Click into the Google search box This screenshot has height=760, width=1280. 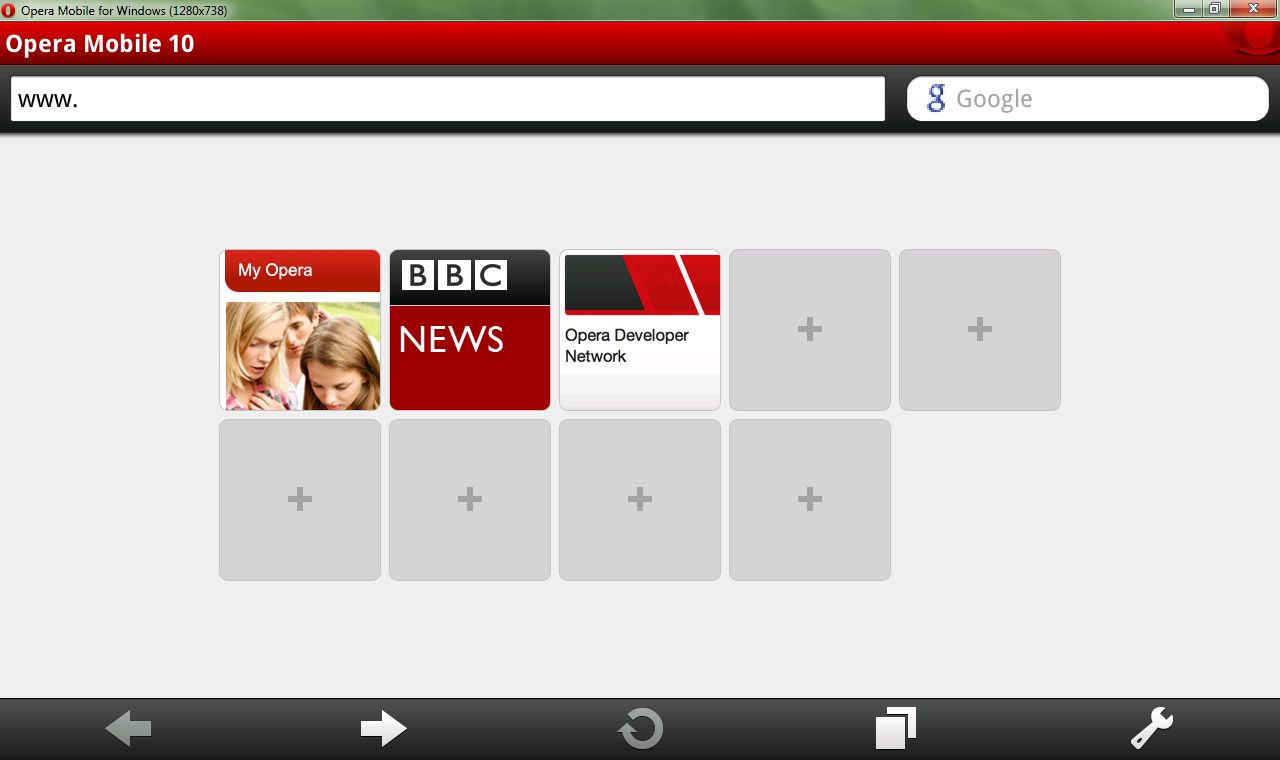(x=1087, y=99)
